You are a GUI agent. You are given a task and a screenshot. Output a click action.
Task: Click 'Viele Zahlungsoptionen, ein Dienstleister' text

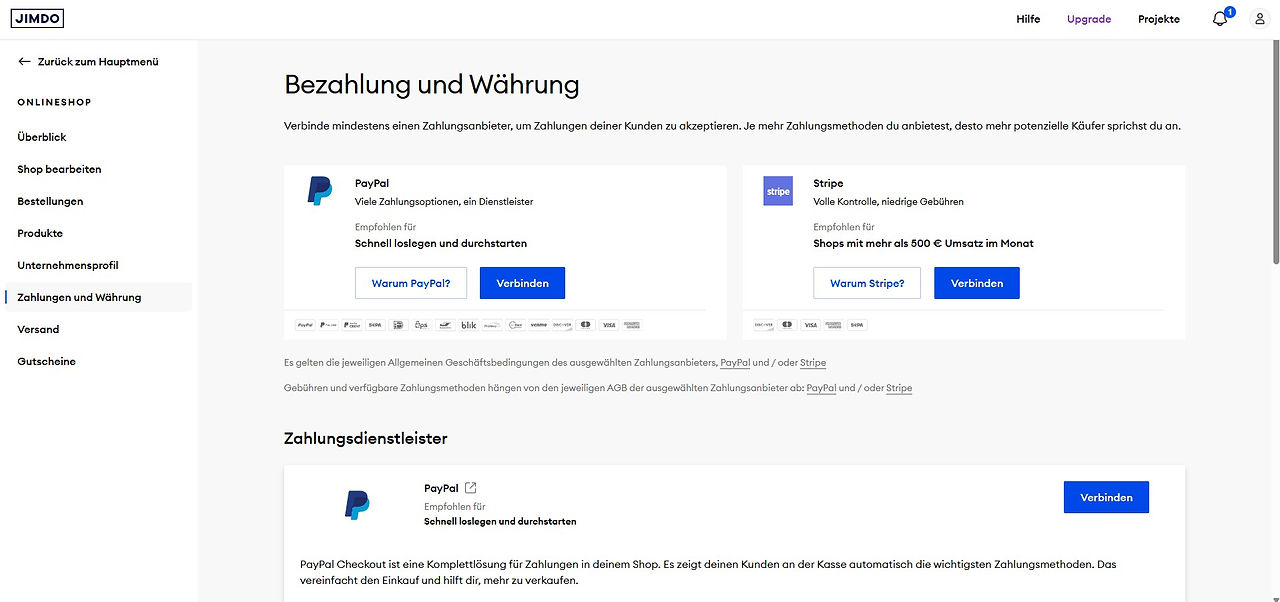point(444,202)
